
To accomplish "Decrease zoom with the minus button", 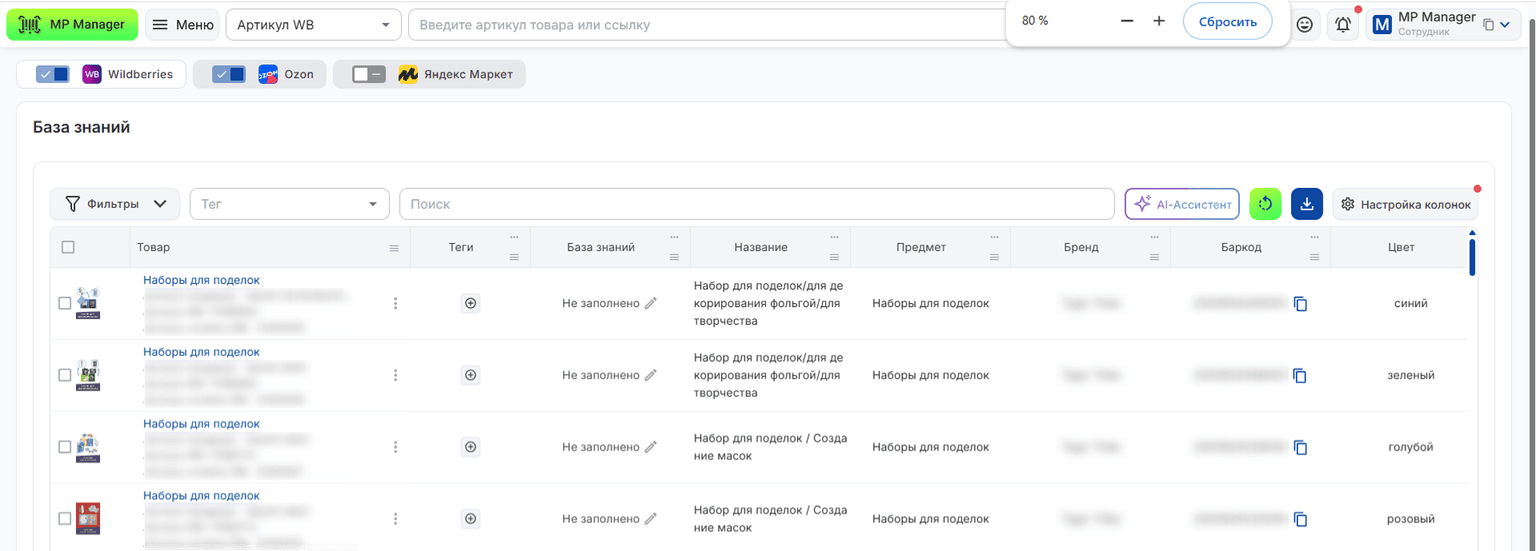I will (x=1127, y=21).
